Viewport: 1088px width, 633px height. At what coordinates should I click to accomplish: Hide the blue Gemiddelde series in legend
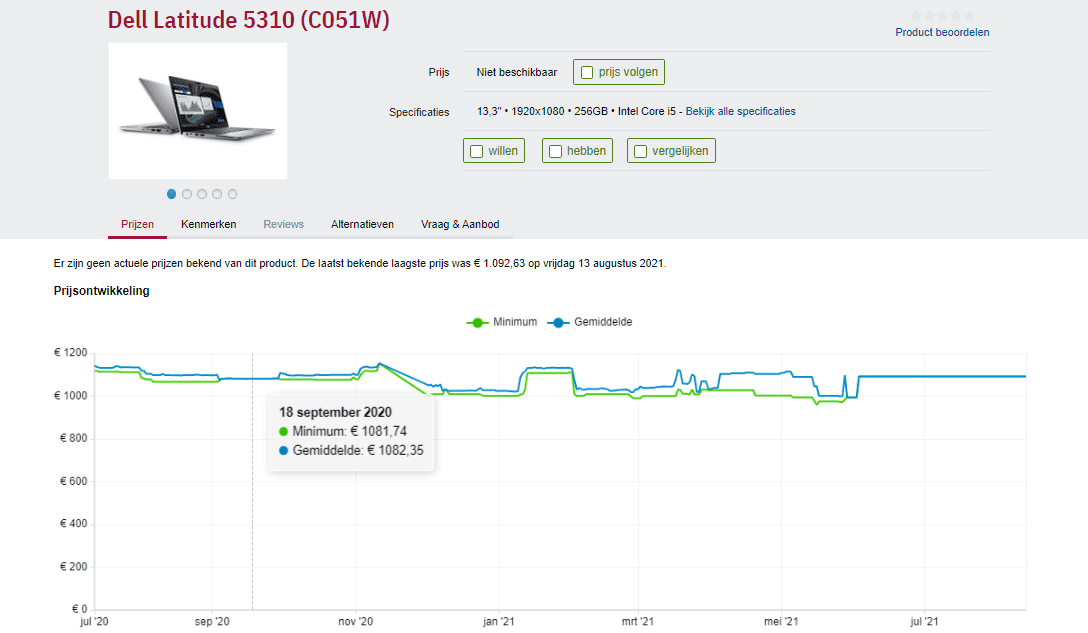pyautogui.click(x=559, y=322)
